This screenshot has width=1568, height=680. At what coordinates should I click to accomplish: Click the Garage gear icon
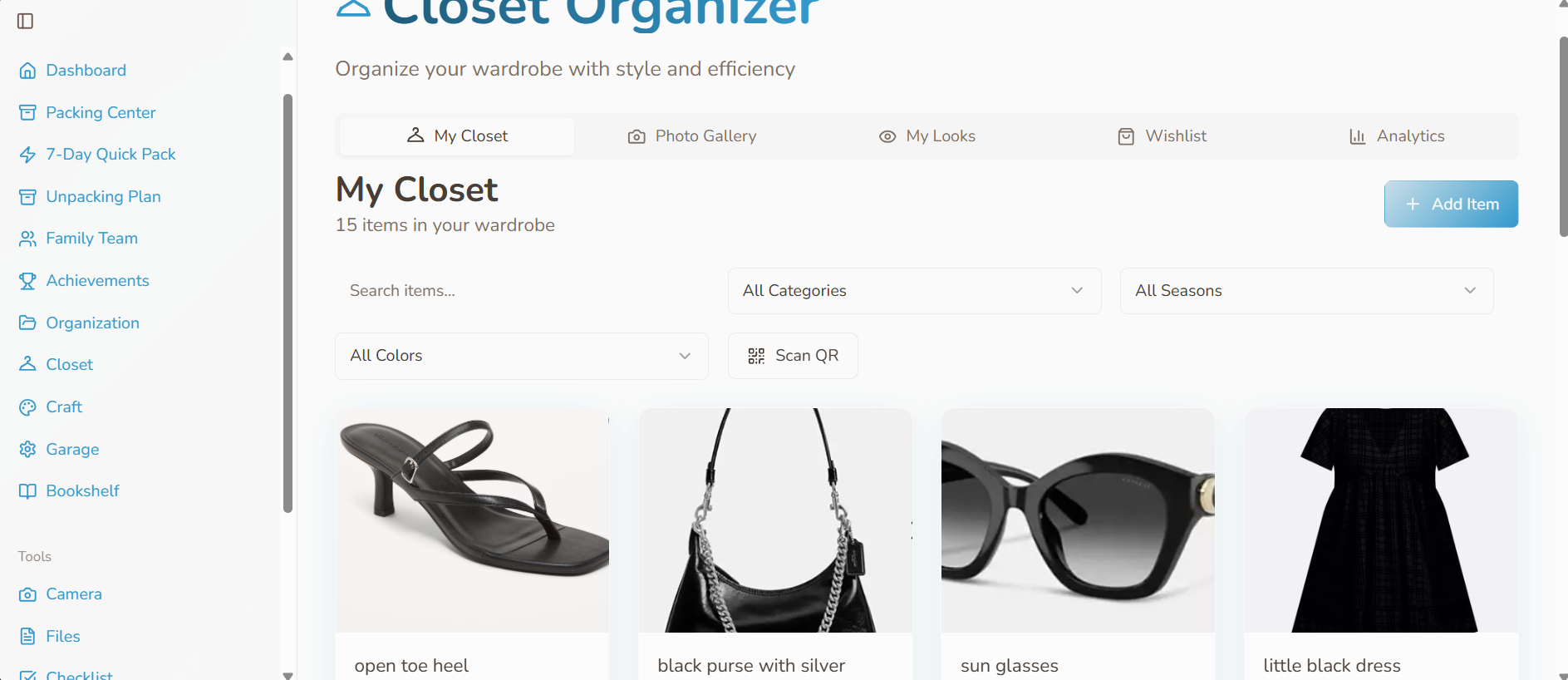[x=27, y=450]
